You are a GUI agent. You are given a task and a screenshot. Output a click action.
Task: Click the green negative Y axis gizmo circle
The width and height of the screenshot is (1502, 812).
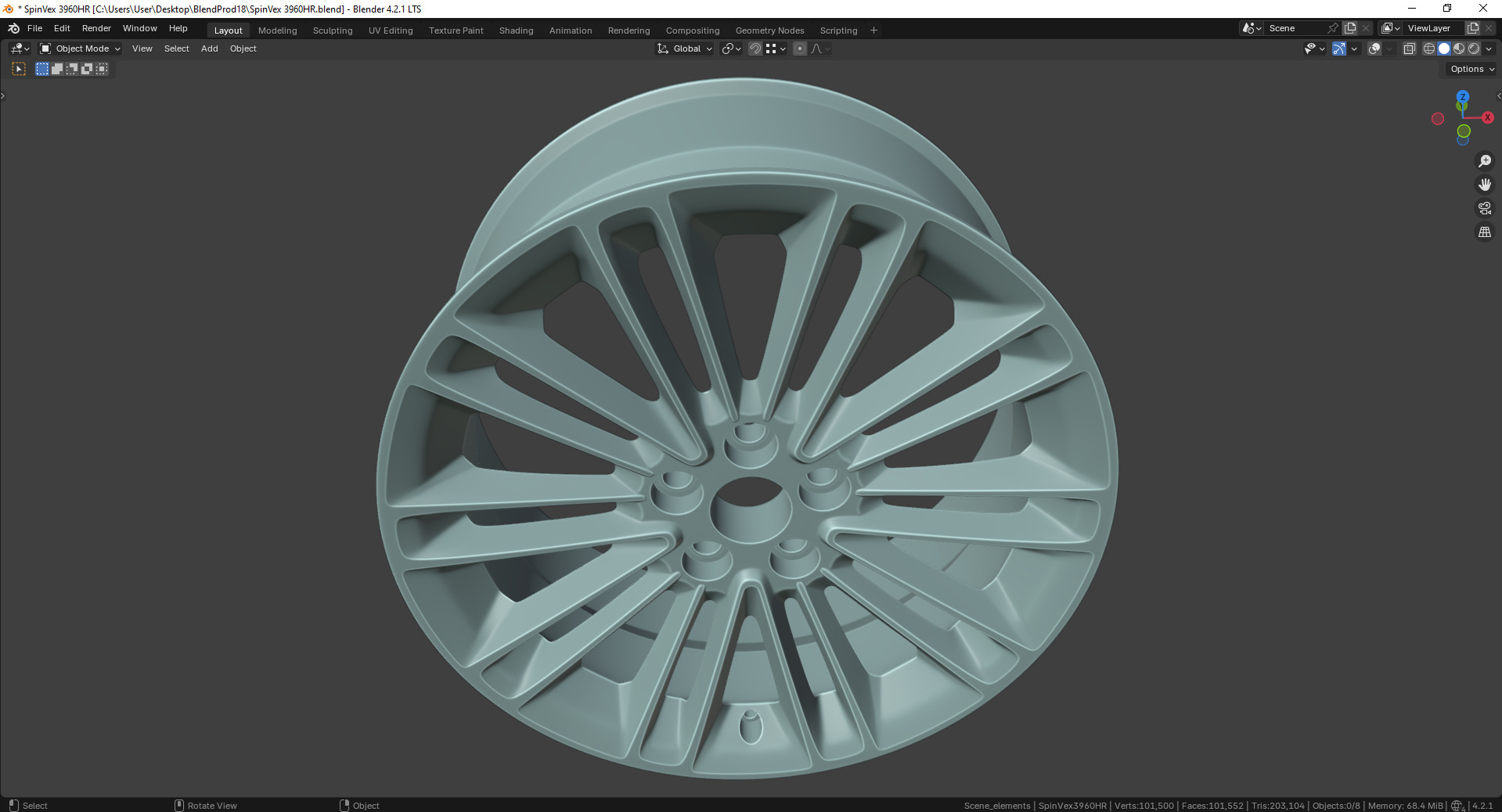(x=1464, y=131)
